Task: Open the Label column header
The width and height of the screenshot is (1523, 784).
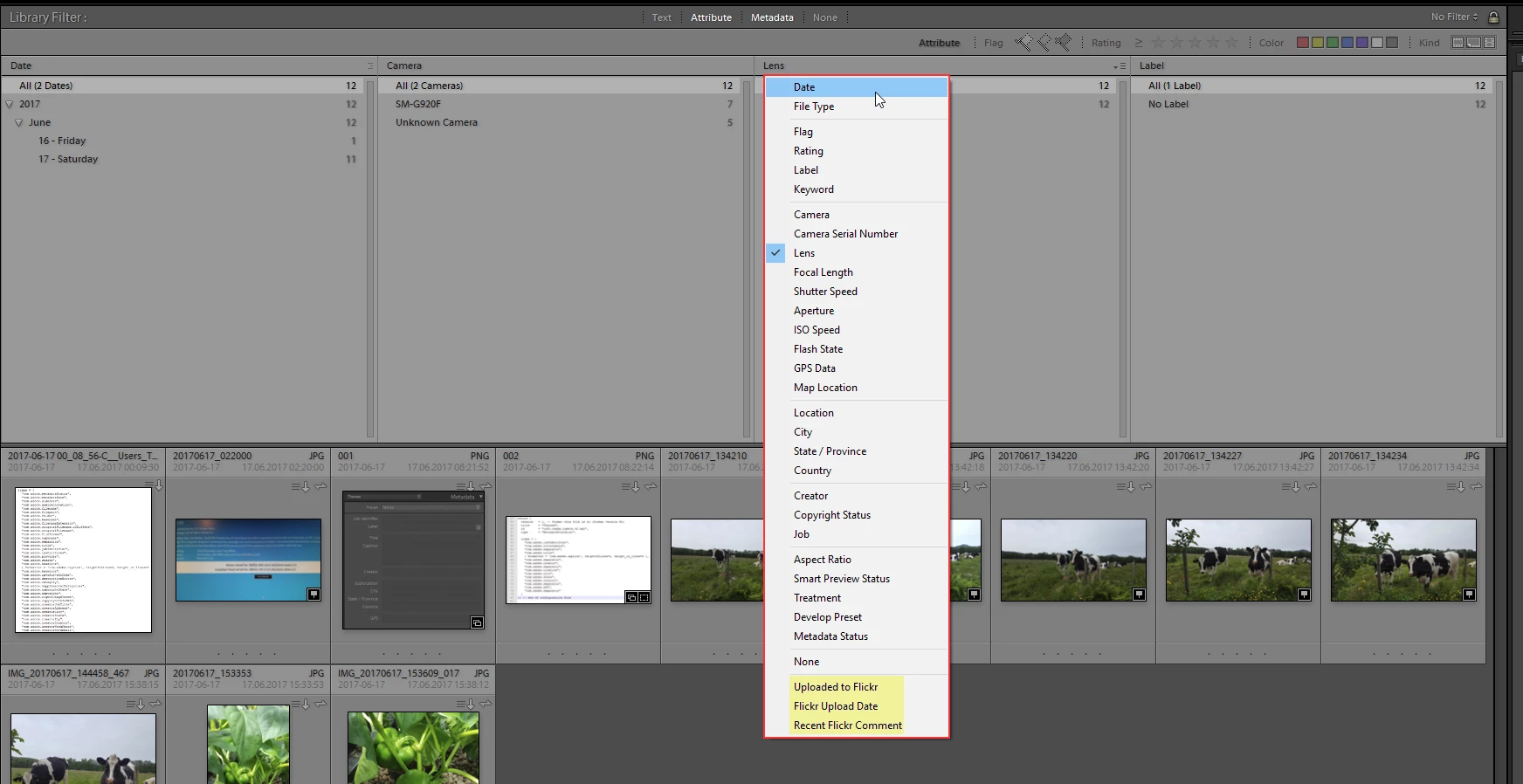Action: (x=1152, y=65)
